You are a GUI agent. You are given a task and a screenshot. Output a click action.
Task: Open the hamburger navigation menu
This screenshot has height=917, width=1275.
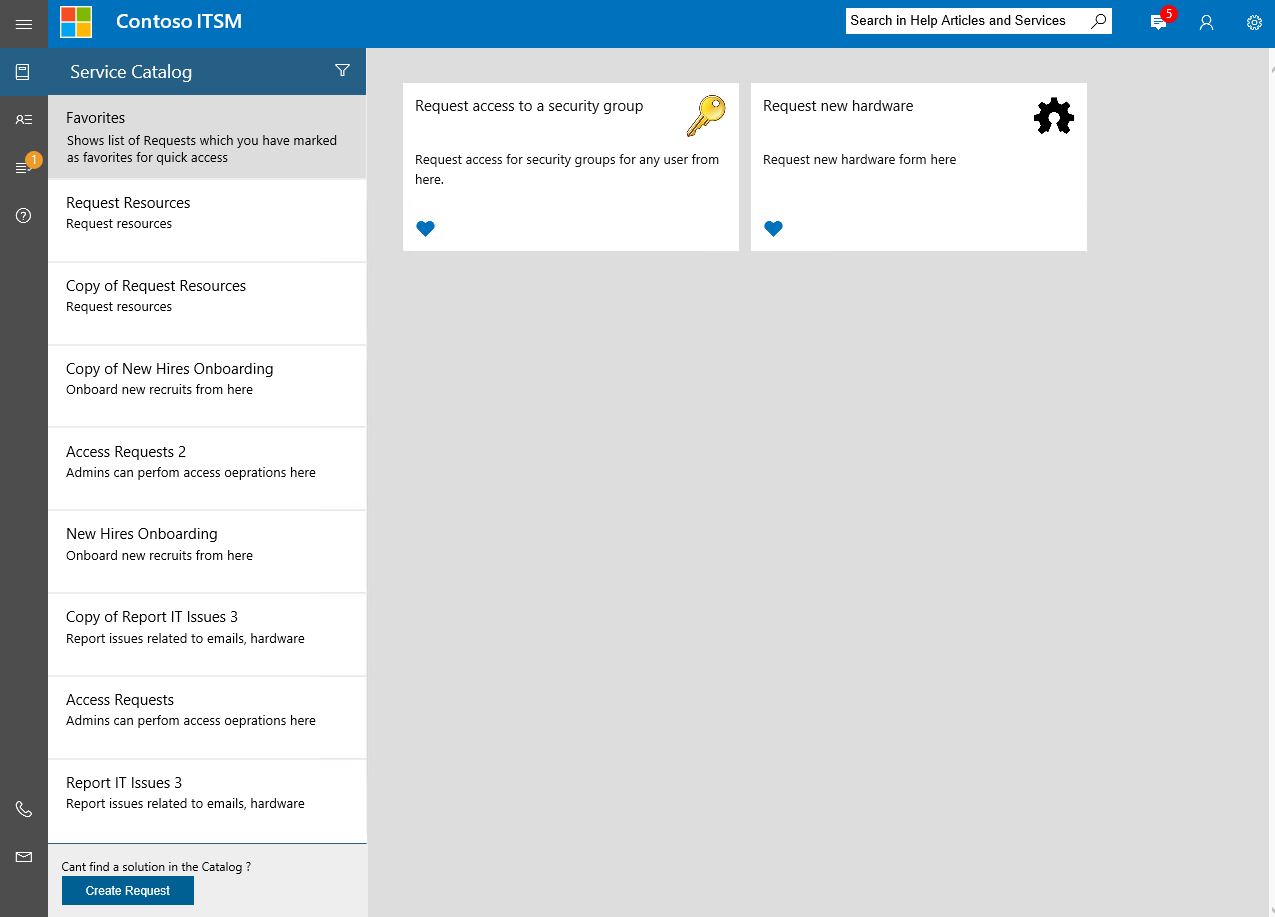coord(24,24)
